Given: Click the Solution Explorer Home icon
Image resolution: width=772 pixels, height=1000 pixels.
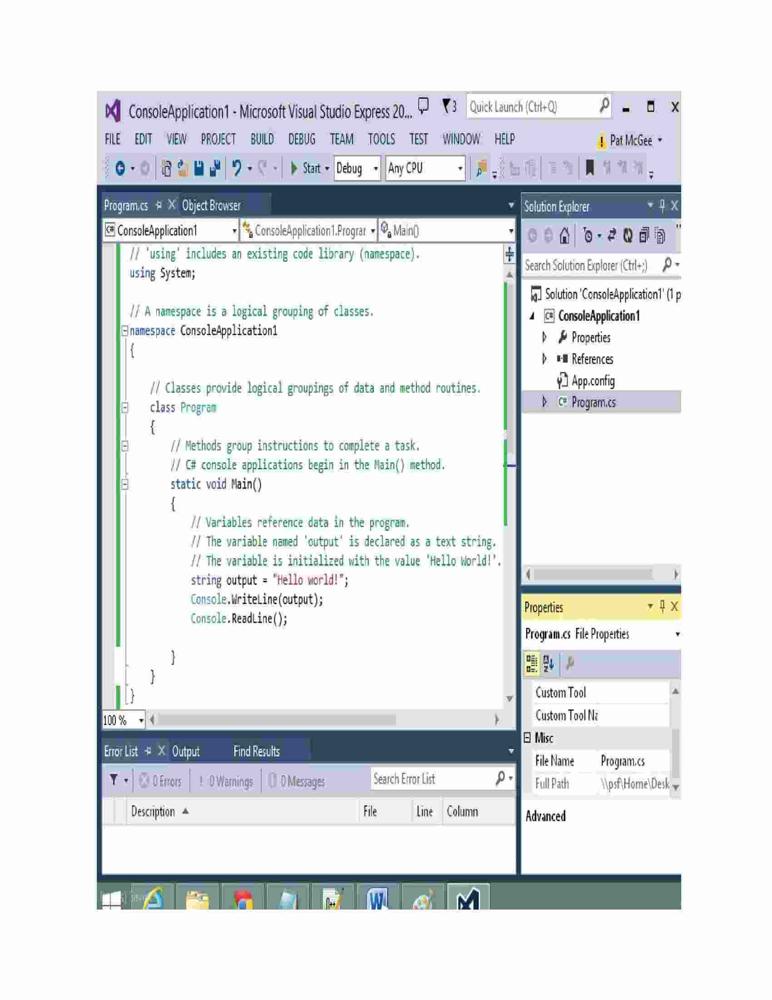Looking at the screenshot, I should tap(564, 236).
